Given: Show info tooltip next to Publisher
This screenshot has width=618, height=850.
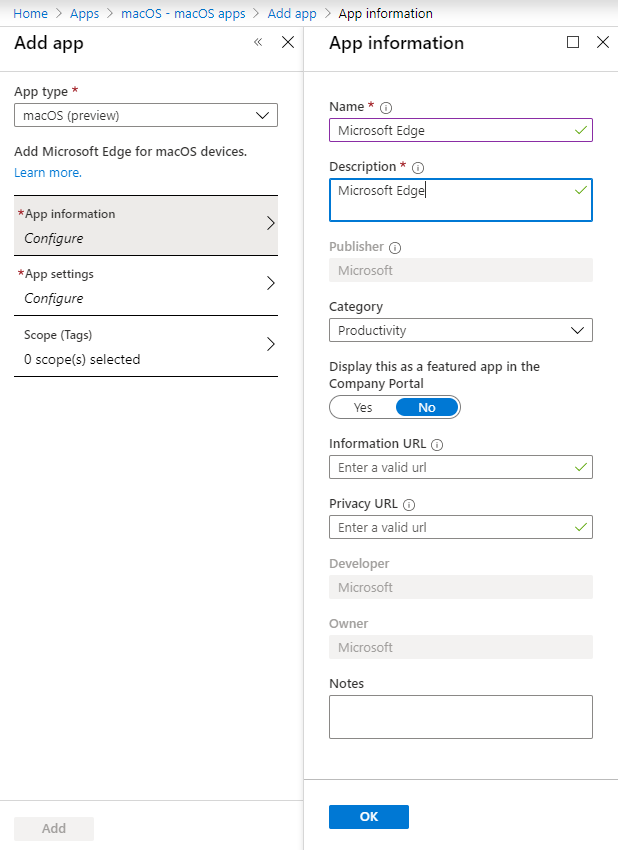Looking at the screenshot, I should pyautogui.click(x=395, y=248).
